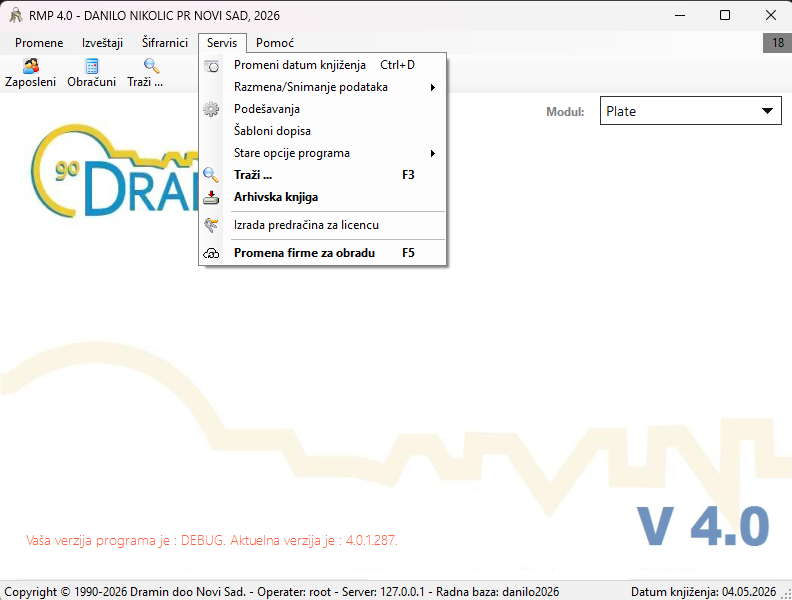Click the RMP application icon in title bar
Screen dimensions: 792x600
tap(16, 16)
